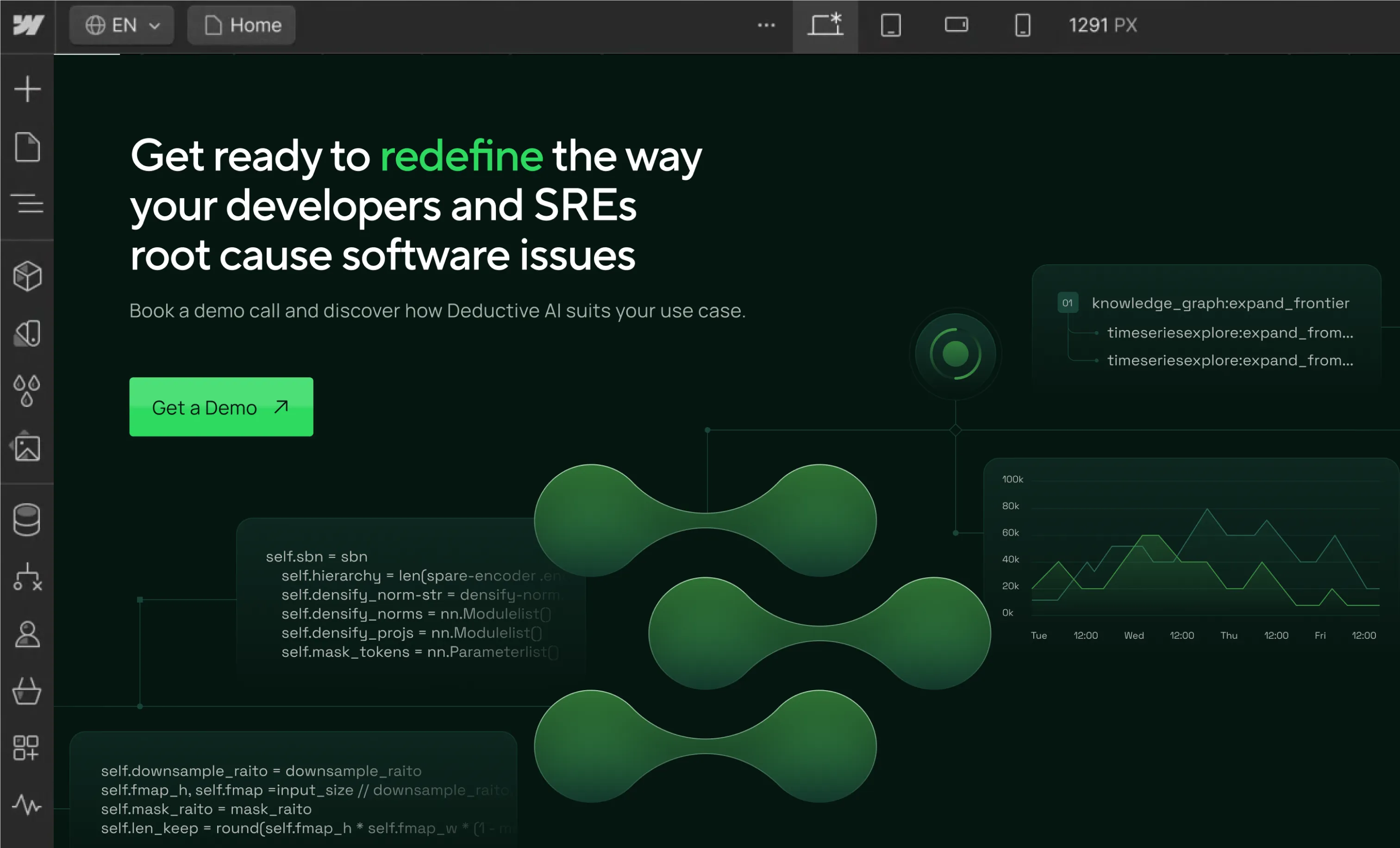Click the Get a Demo button
This screenshot has width=1400, height=848.
pyautogui.click(x=221, y=407)
